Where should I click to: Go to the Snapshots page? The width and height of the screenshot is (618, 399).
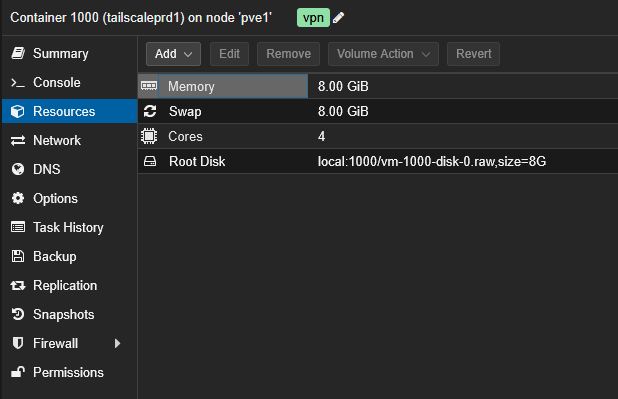pyautogui.click(x=70, y=314)
